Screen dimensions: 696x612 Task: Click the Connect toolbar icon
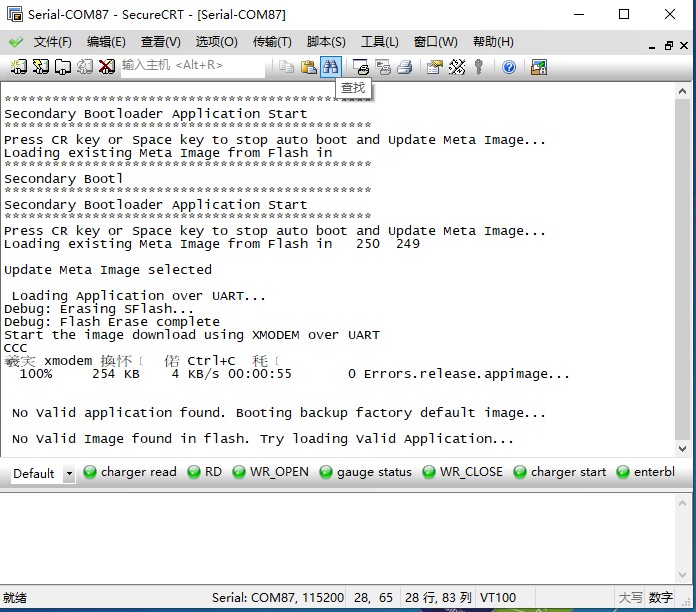coord(19,67)
